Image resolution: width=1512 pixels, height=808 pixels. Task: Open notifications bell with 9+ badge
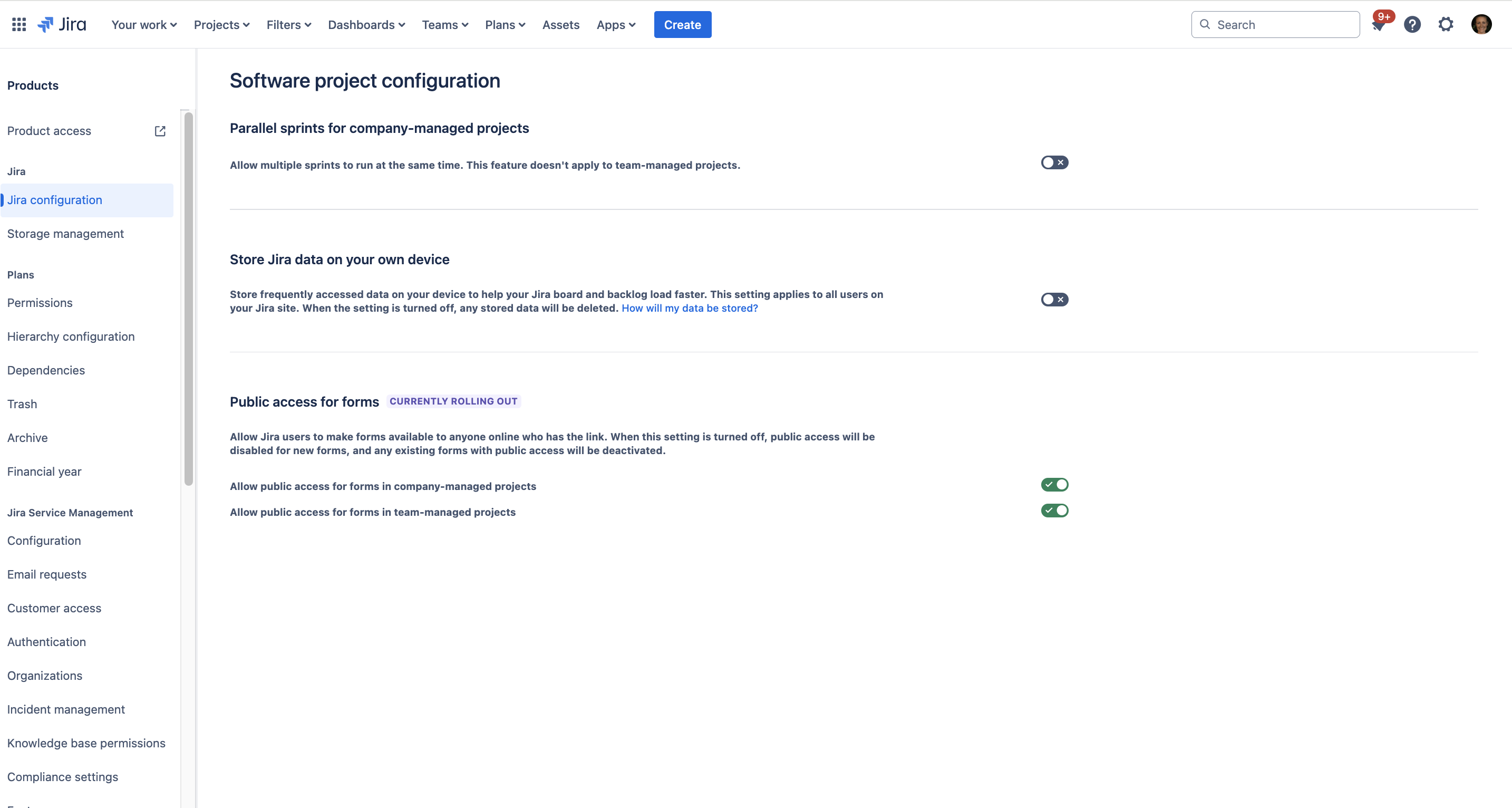pyautogui.click(x=1379, y=25)
